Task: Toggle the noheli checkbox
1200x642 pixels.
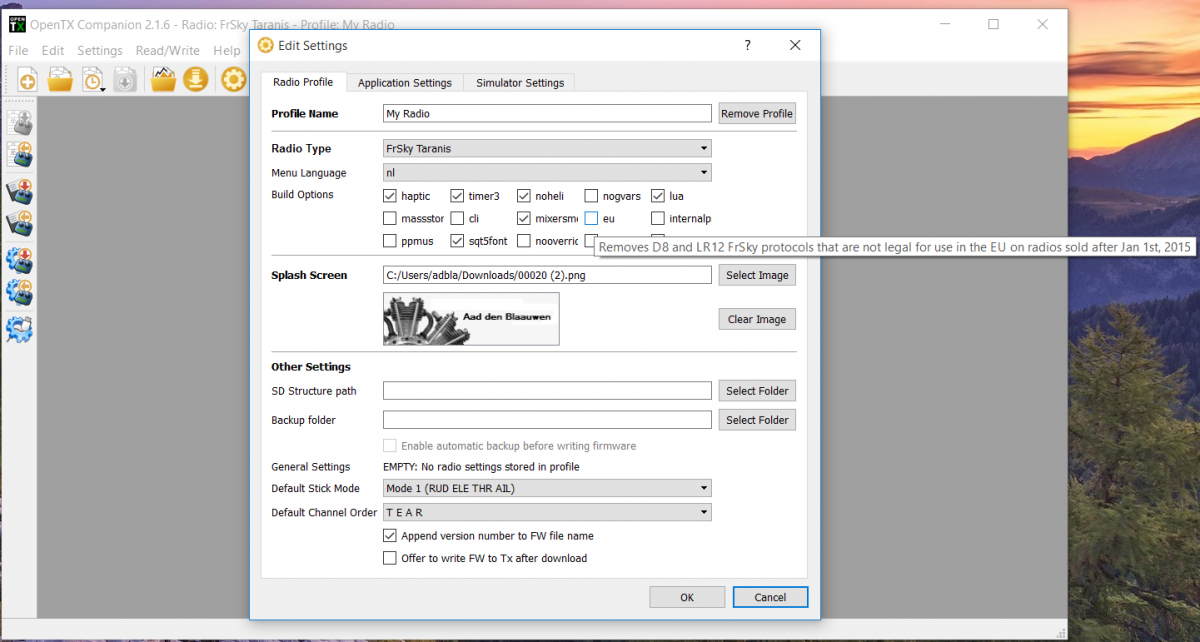Action: (x=524, y=196)
